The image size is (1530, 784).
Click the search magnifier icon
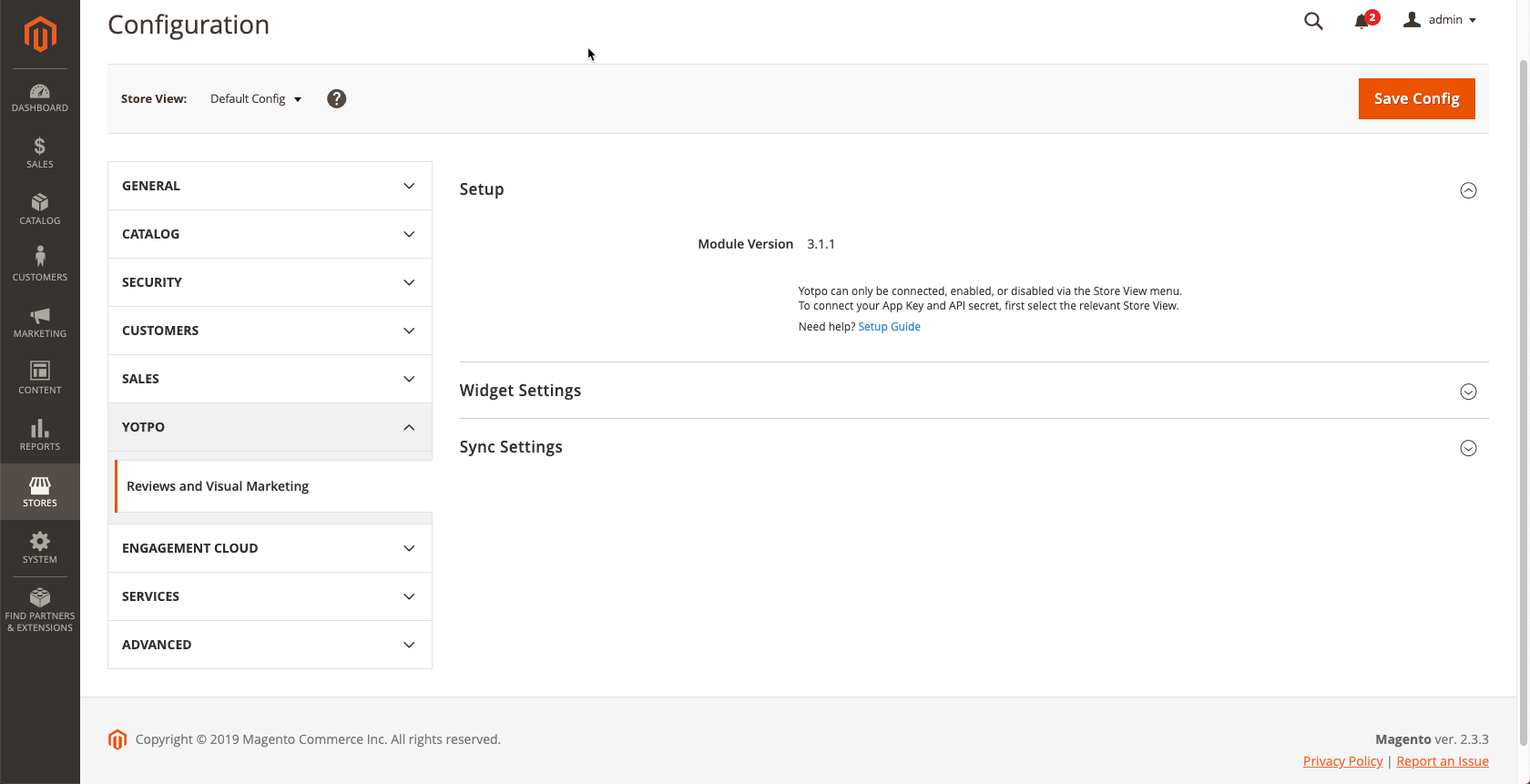tap(1313, 20)
